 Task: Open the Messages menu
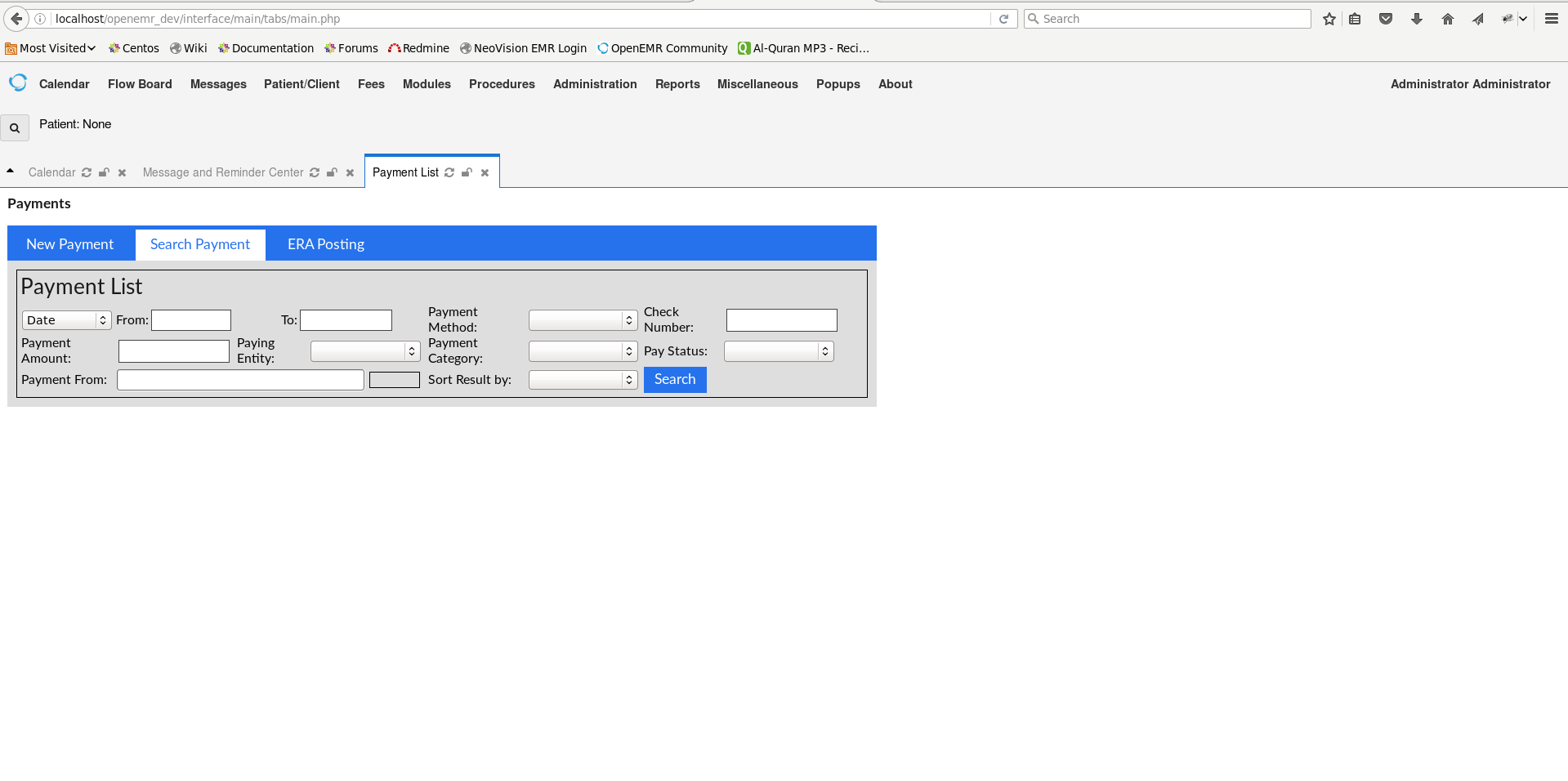coord(218,84)
